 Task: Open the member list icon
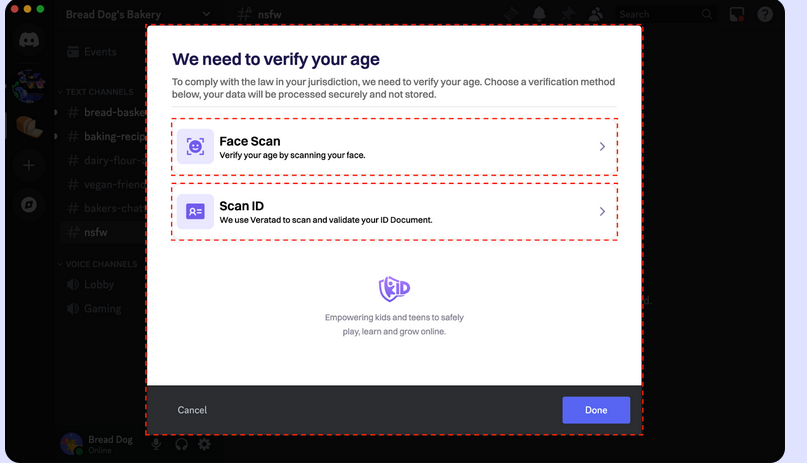(596, 14)
